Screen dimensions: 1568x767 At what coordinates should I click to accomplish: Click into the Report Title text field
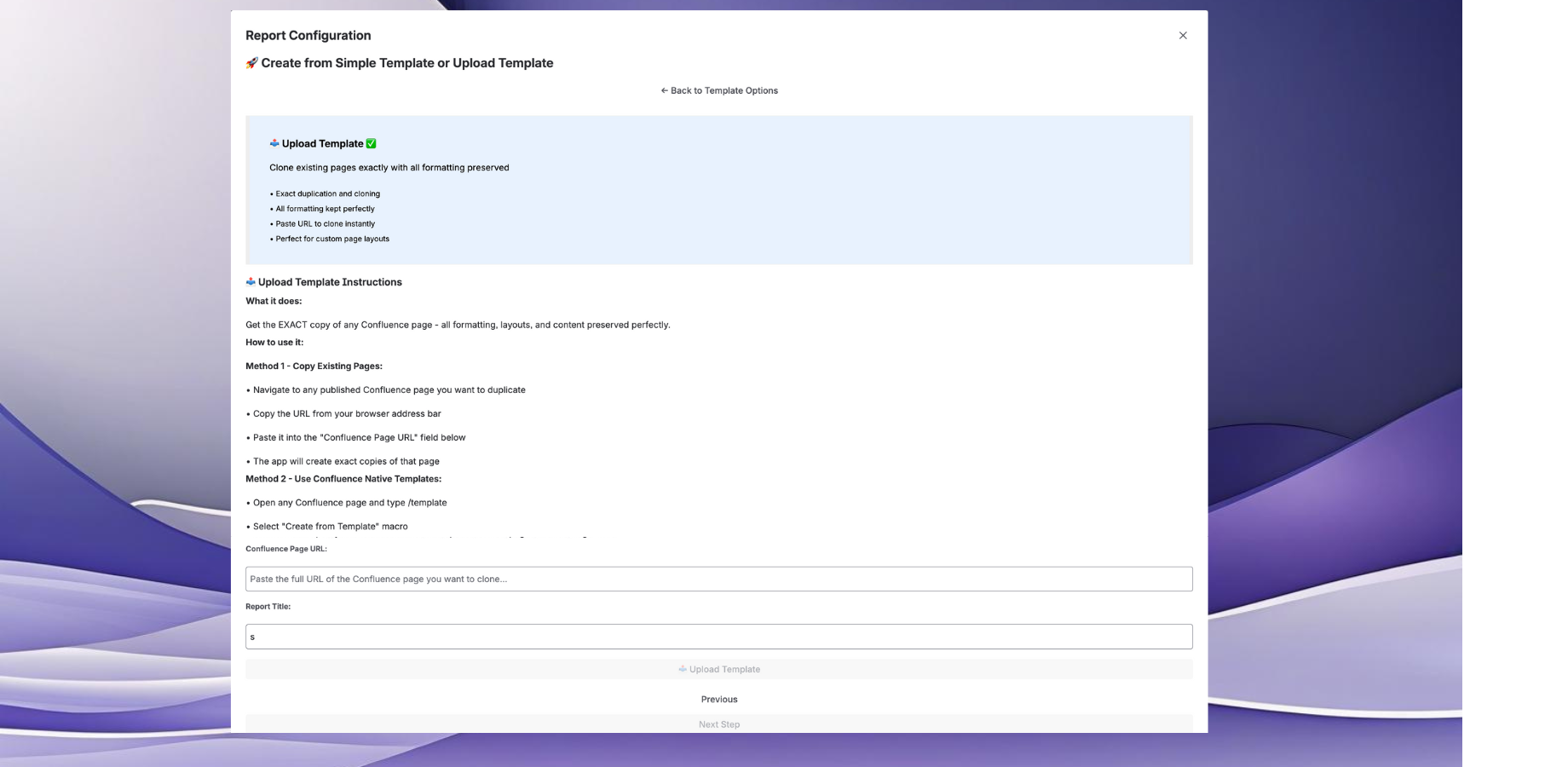[x=718, y=637]
